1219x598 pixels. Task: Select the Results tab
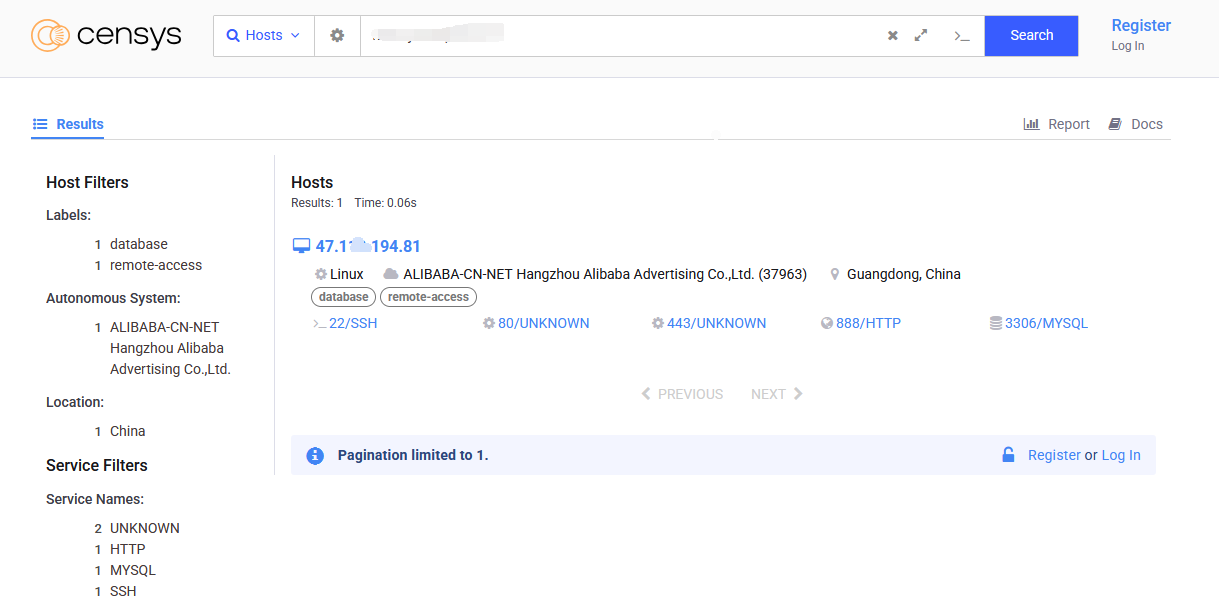click(68, 124)
